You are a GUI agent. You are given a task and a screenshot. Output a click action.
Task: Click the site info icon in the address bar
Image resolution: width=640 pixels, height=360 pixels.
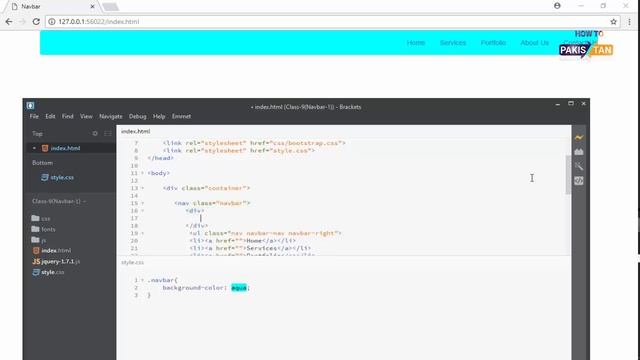pyautogui.click(x=52, y=22)
